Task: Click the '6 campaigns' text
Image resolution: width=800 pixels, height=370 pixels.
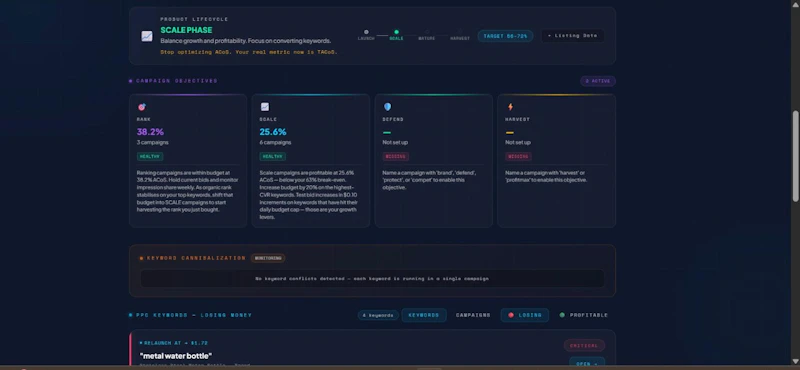Action: [x=276, y=142]
